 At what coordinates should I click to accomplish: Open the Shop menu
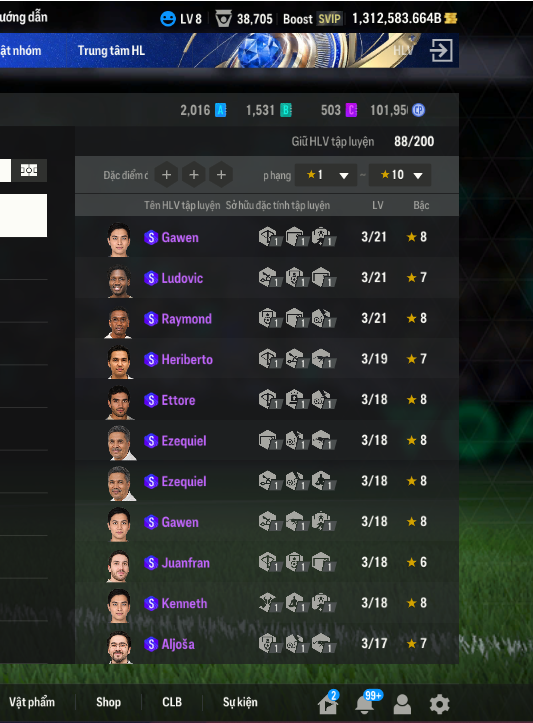tap(108, 702)
